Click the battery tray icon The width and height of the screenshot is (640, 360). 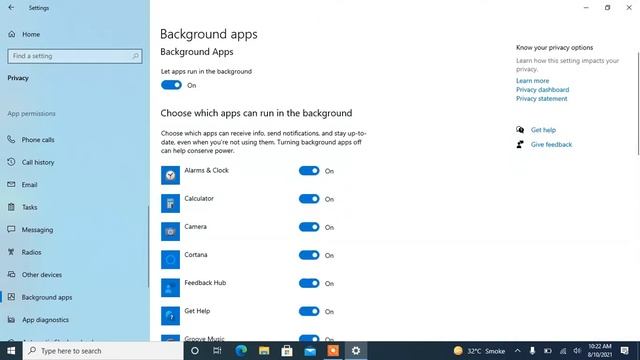click(x=548, y=351)
